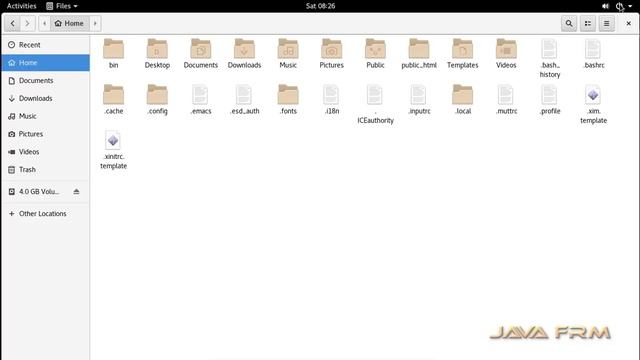This screenshot has width=640, height=360.
Task: Open the search magnifier button
Action: pos(569,24)
